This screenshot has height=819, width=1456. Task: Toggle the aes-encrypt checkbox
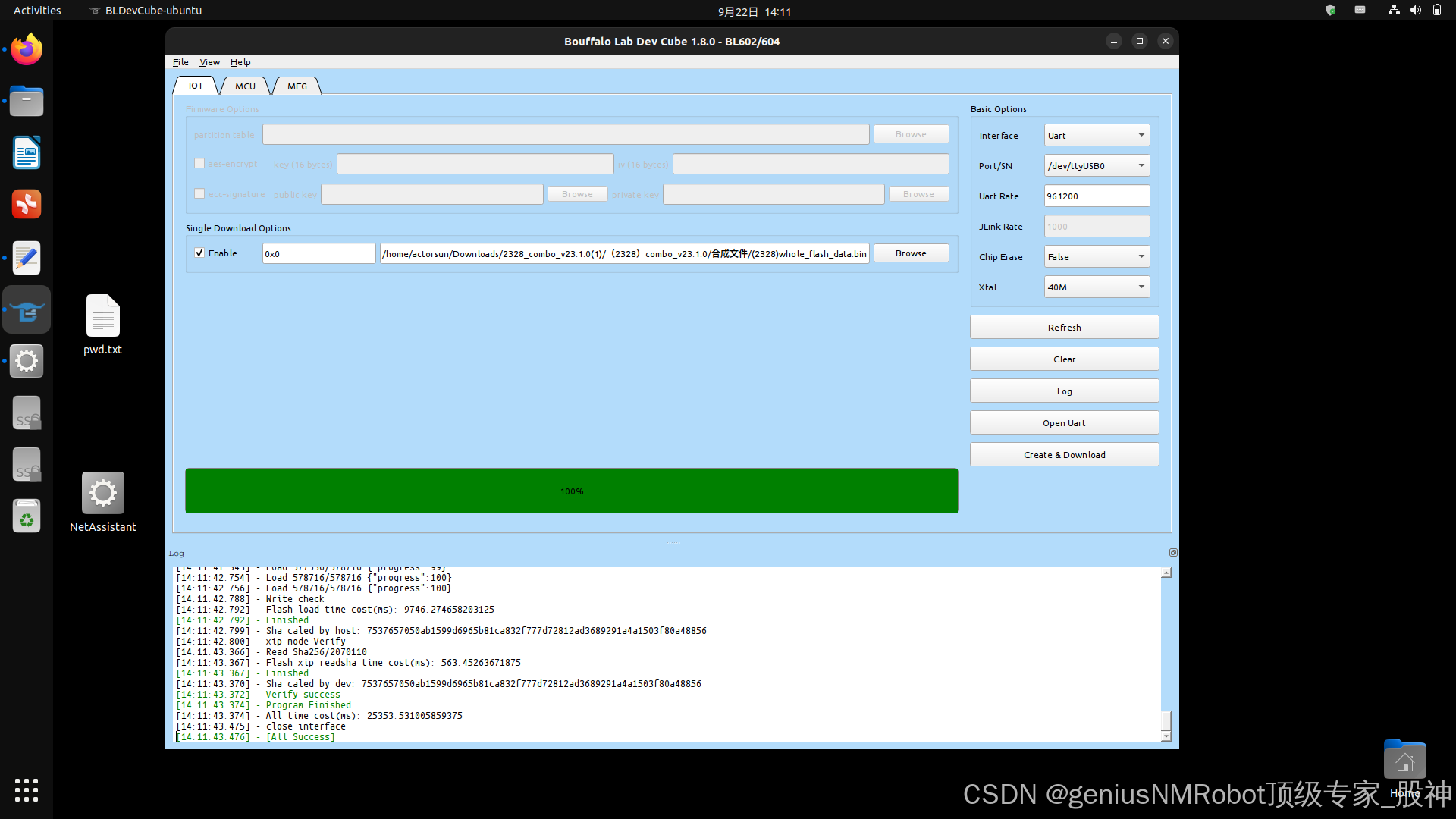[x=199, y=163]
